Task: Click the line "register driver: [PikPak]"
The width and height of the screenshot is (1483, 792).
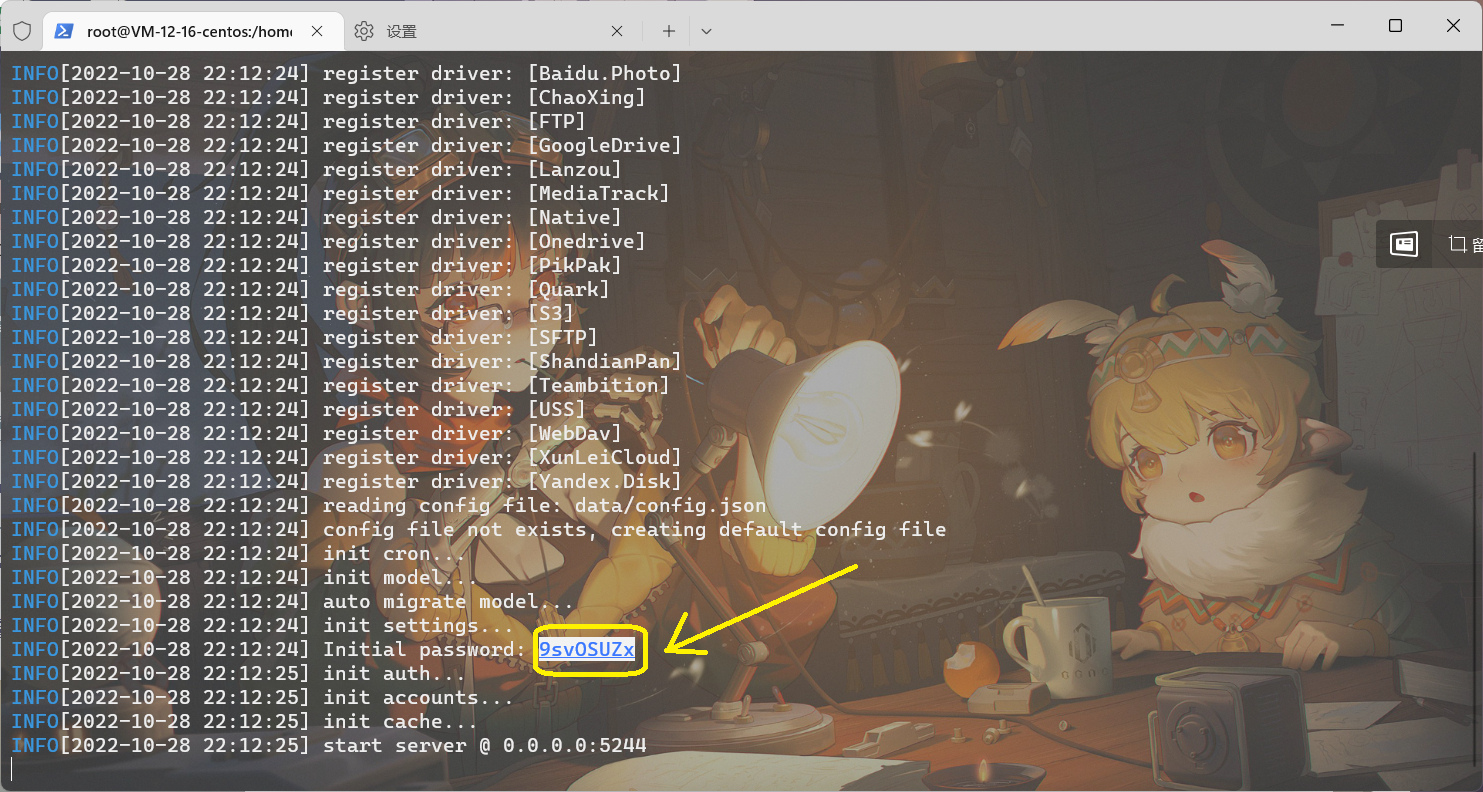Action: [473, 266]
